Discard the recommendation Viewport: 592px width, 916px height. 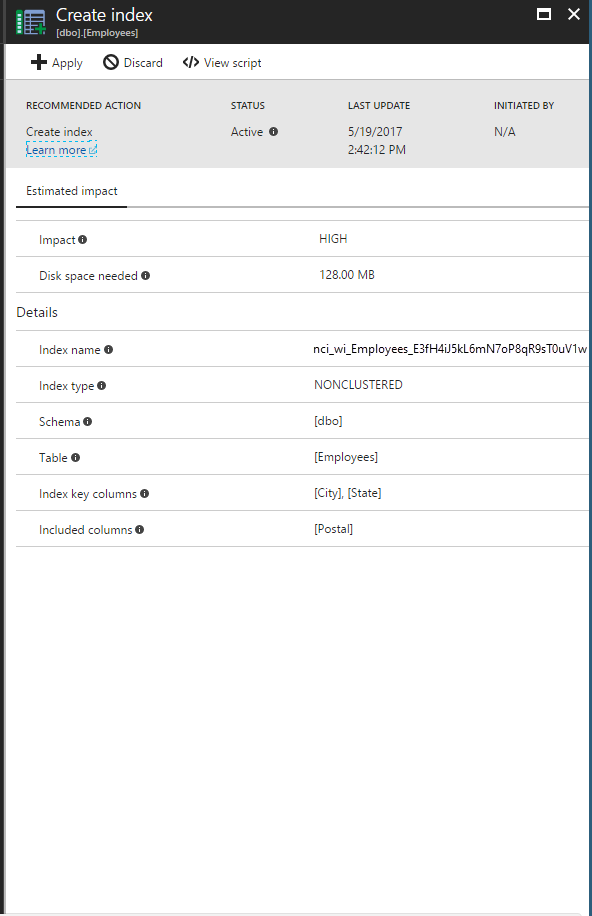coord(133,63)
